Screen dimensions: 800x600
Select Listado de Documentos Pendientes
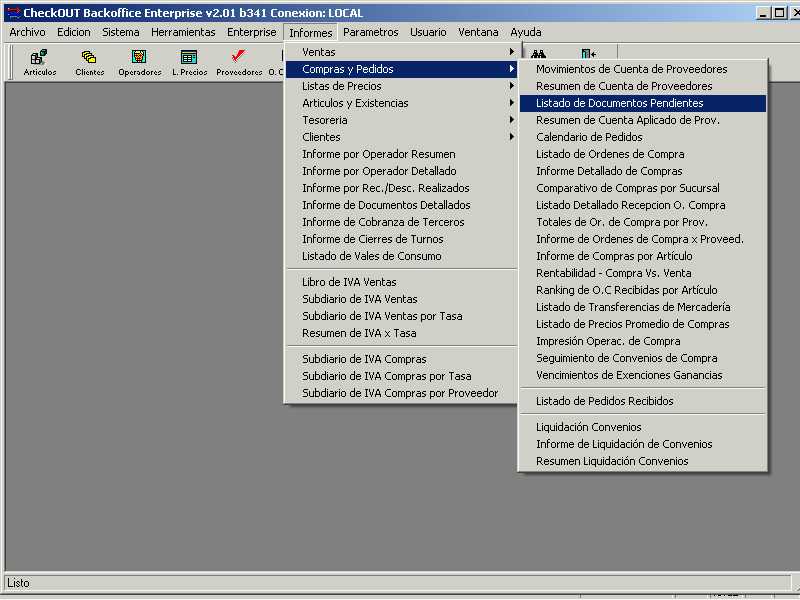click(642, 103)
